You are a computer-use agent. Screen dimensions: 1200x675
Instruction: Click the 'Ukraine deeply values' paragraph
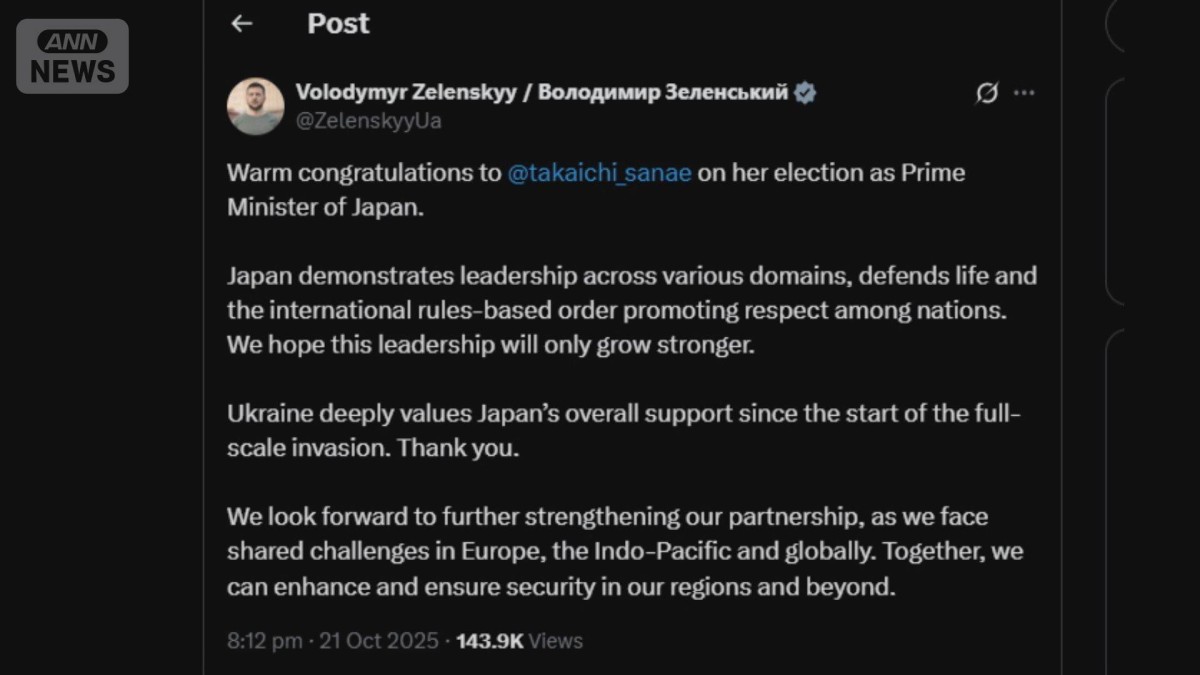(x=620, y=431)
